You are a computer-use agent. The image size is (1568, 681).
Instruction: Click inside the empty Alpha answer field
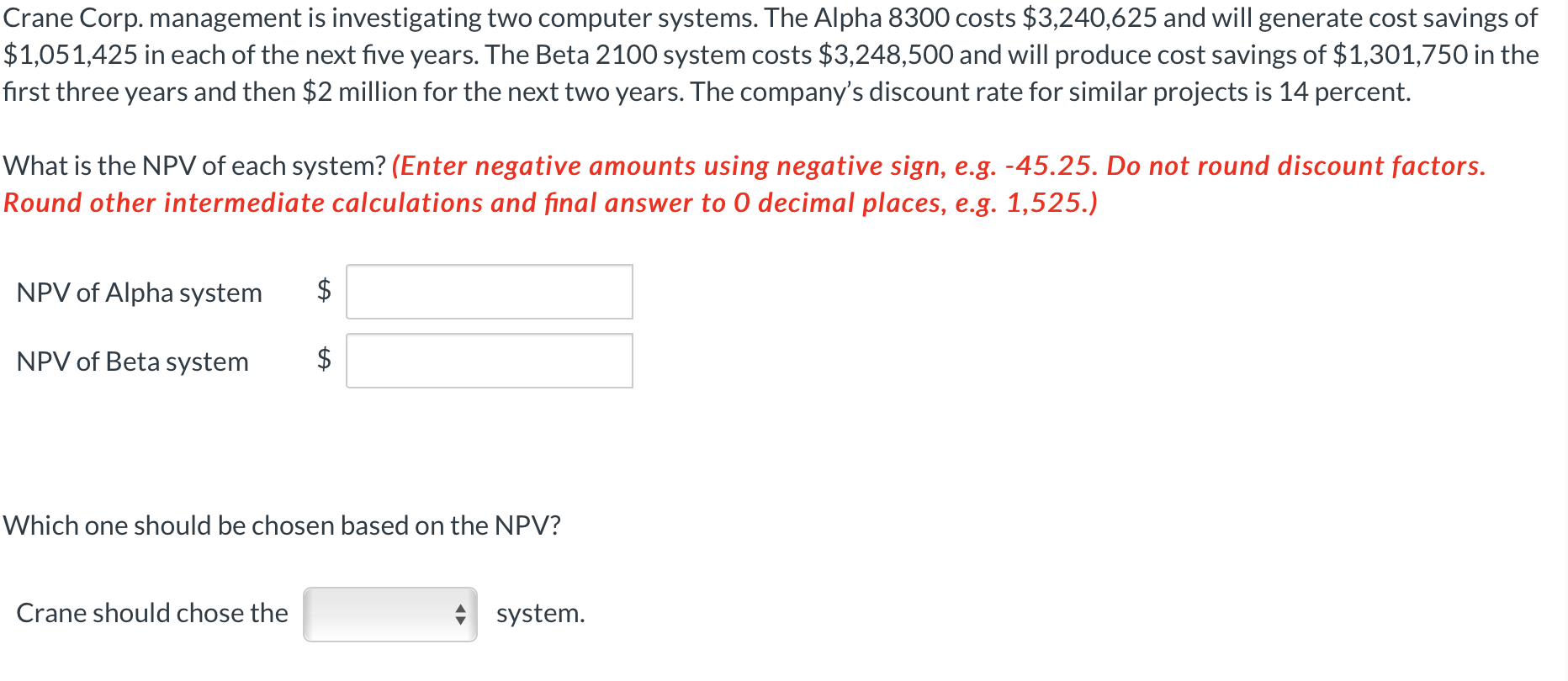[x=489, y=292]
